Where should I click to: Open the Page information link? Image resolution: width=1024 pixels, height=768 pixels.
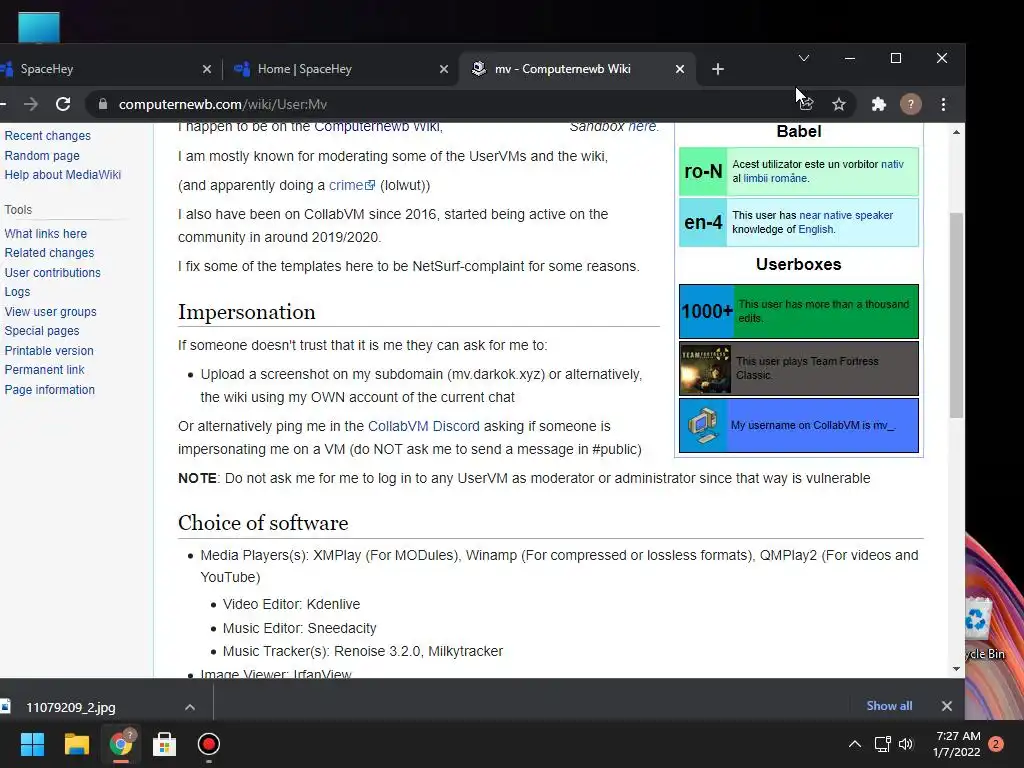[50, 390]
